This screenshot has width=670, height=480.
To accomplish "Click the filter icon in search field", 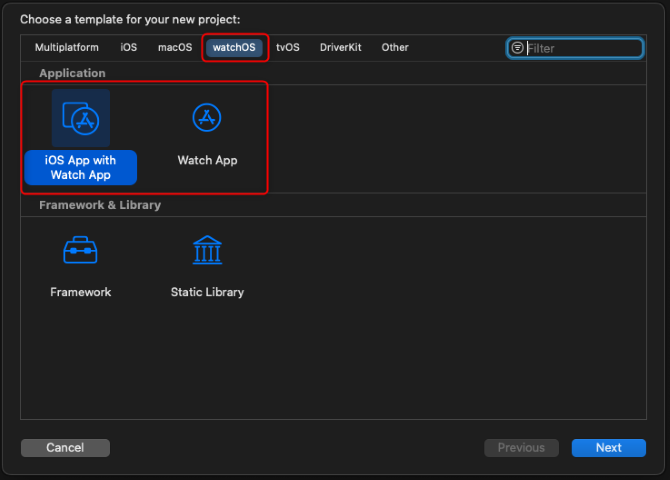I will tap(517, 48).
